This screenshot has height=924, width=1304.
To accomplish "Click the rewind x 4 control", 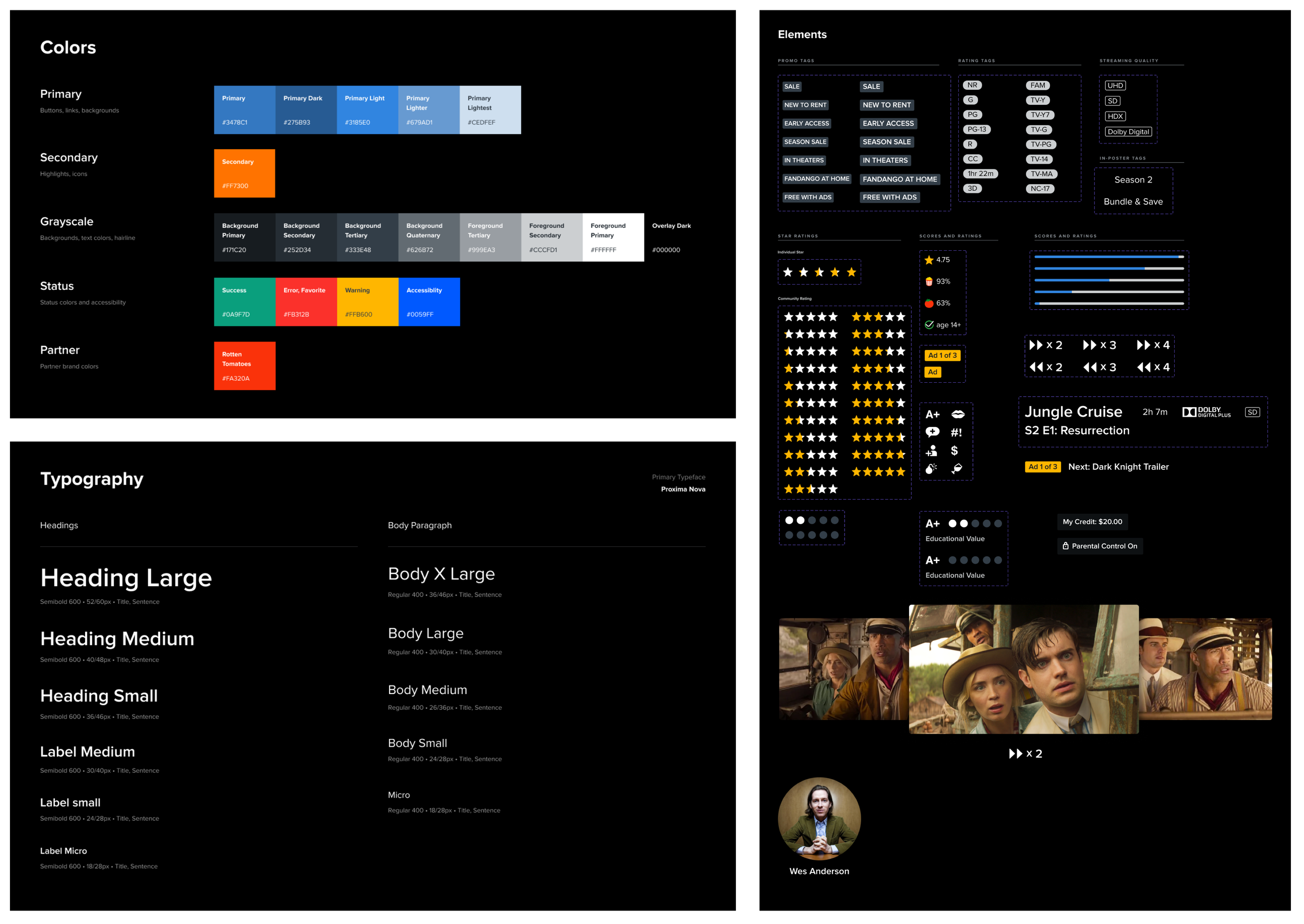I will [x=1153, y=368].
